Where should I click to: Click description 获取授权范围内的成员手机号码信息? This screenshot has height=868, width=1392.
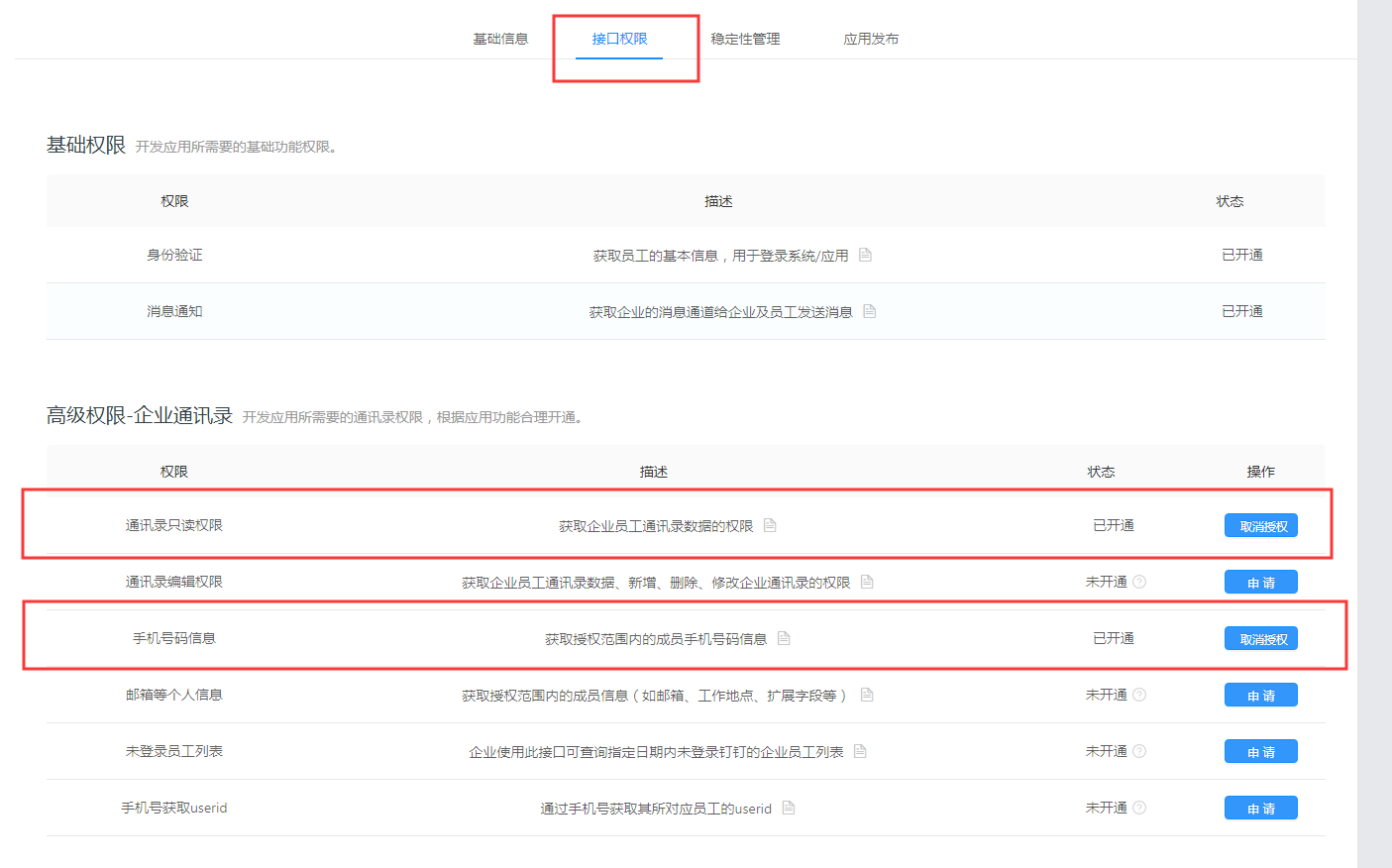pos(656,639)
